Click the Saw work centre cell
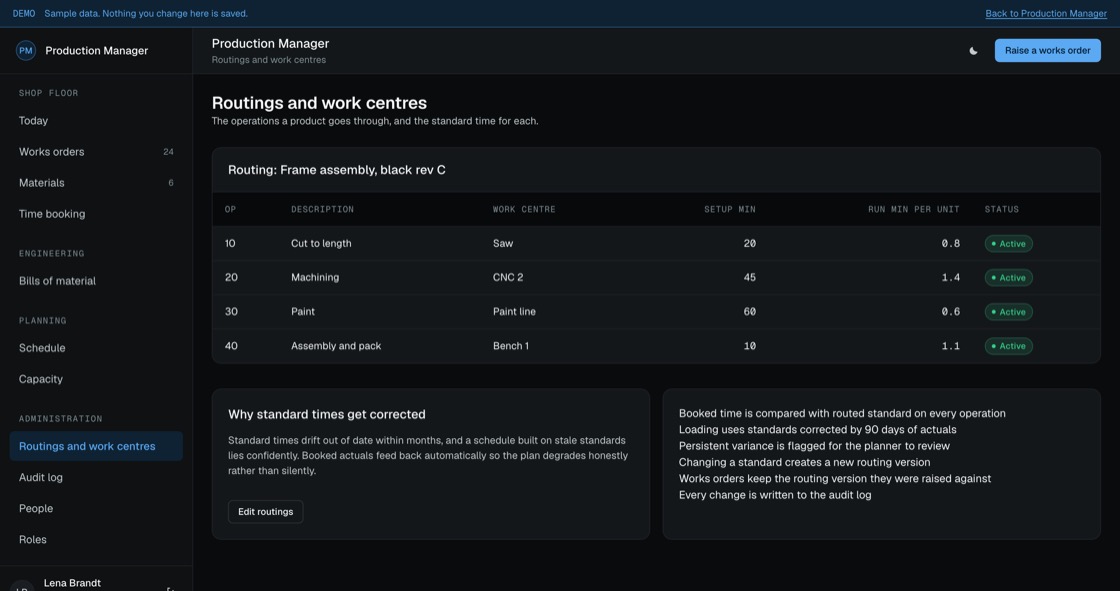Screen dimensions: 1120x591 pos(503,243)
